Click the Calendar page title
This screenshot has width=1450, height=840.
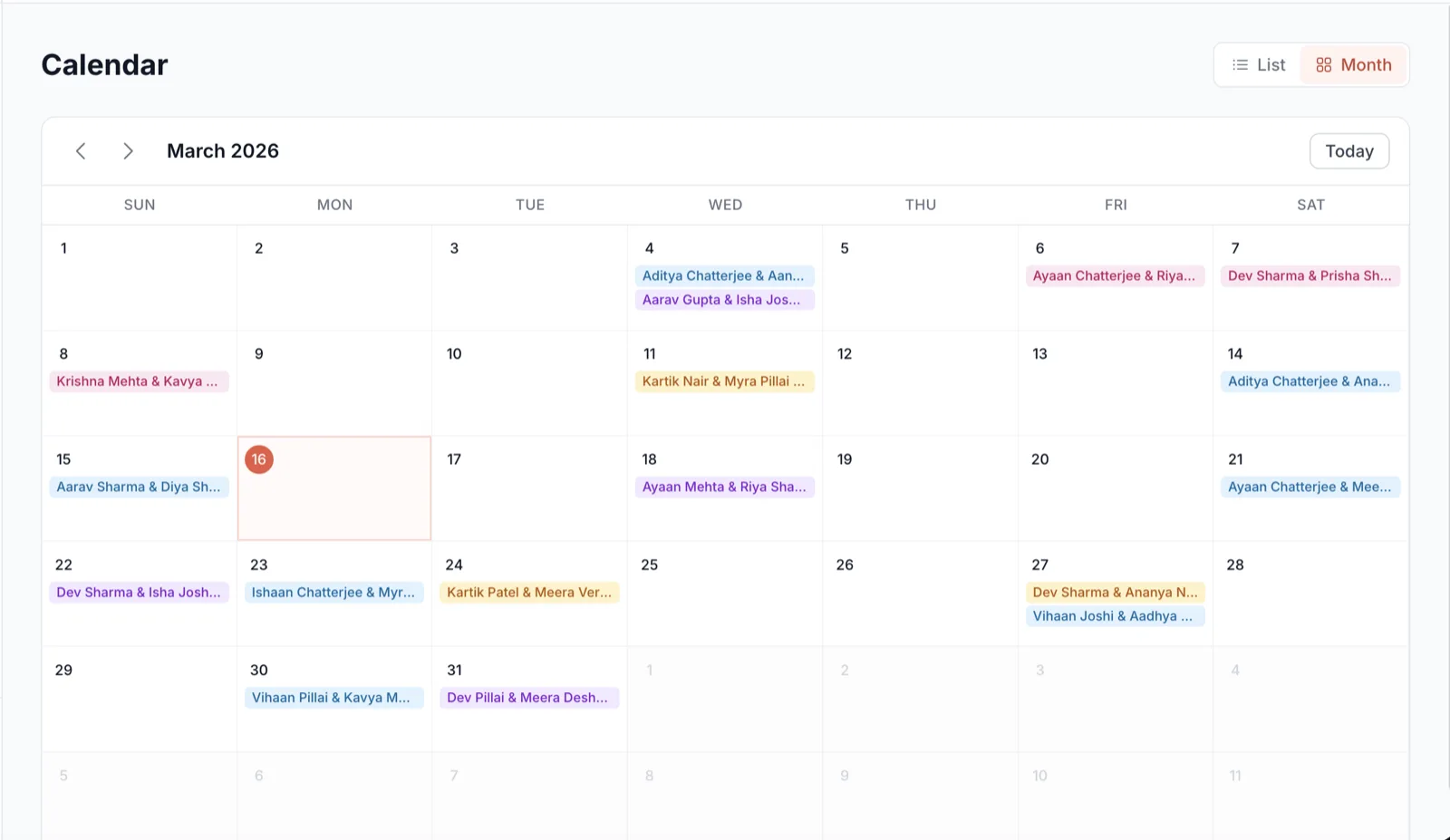coord(103,63)
